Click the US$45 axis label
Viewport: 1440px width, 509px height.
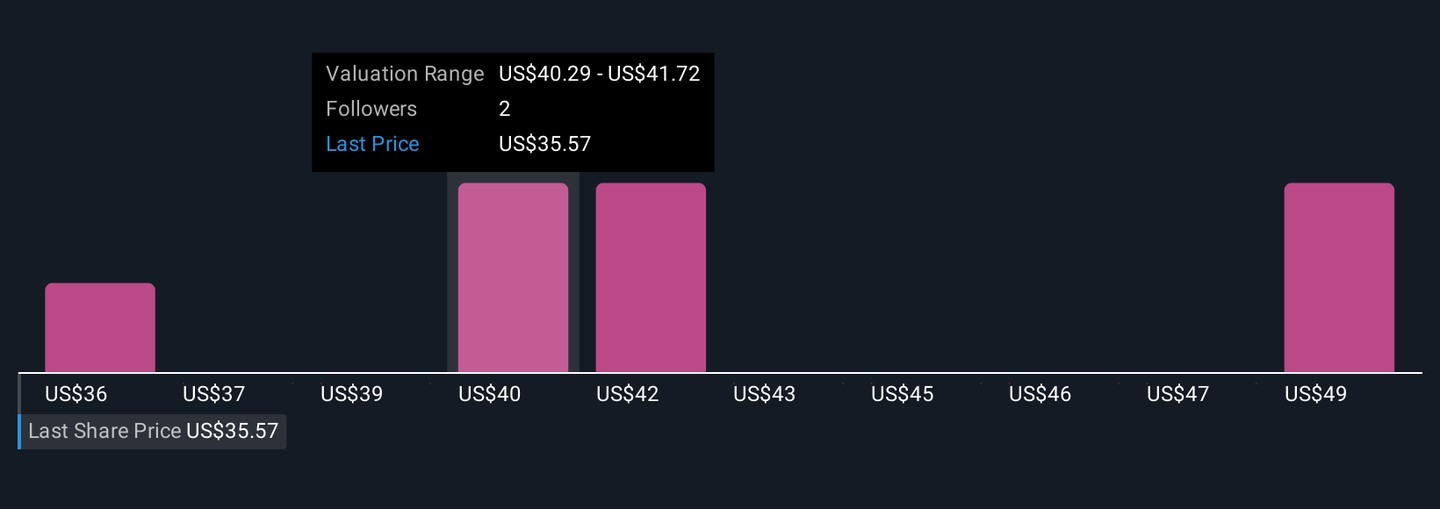point(903,394)
